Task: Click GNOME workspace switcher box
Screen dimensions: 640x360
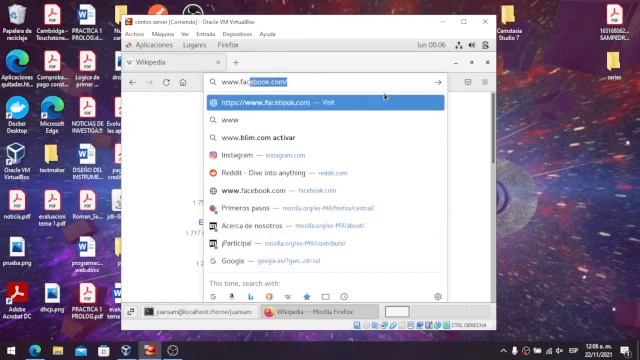Action: point(397,312)
